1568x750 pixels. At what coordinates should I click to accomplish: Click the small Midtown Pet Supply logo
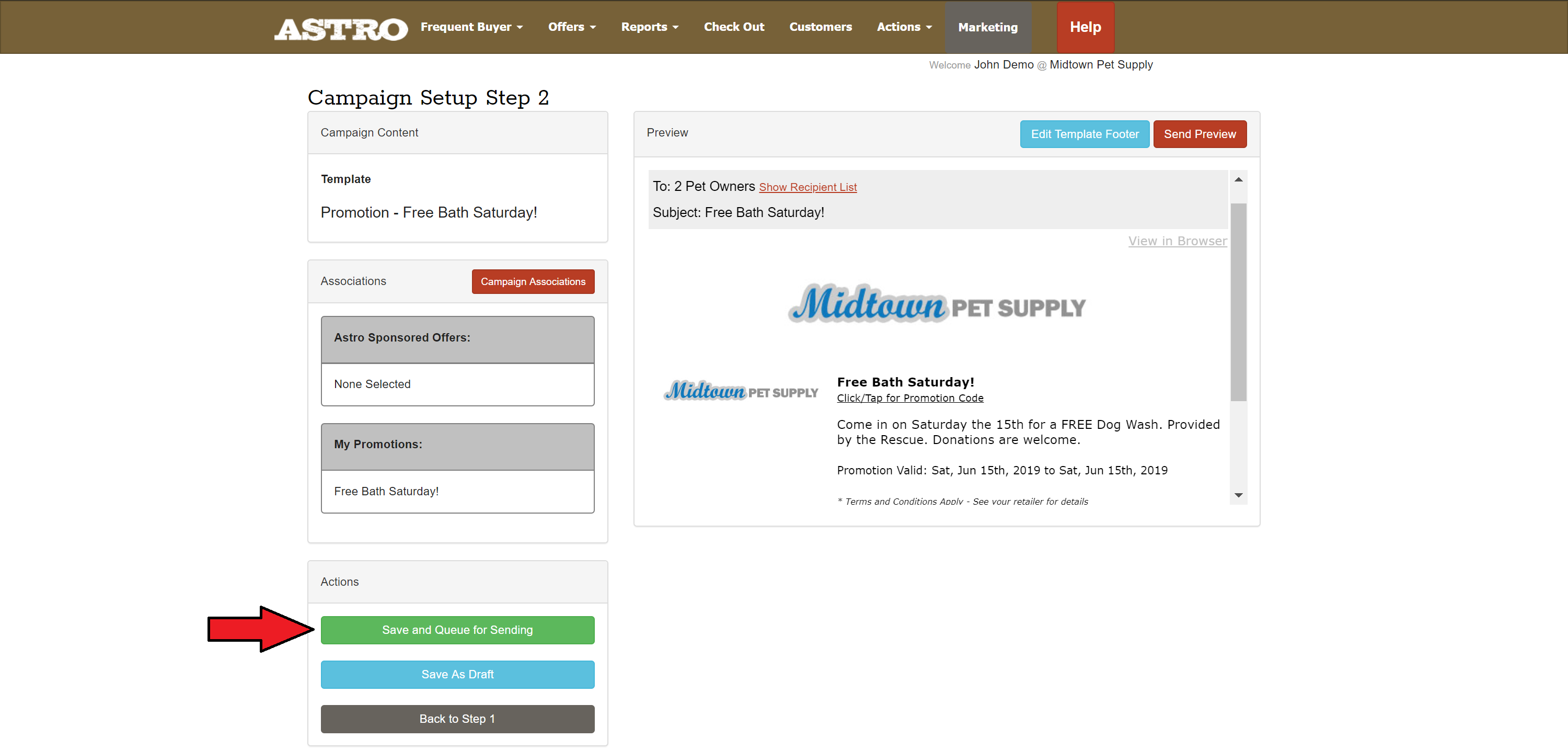click(x=740, y=391)
